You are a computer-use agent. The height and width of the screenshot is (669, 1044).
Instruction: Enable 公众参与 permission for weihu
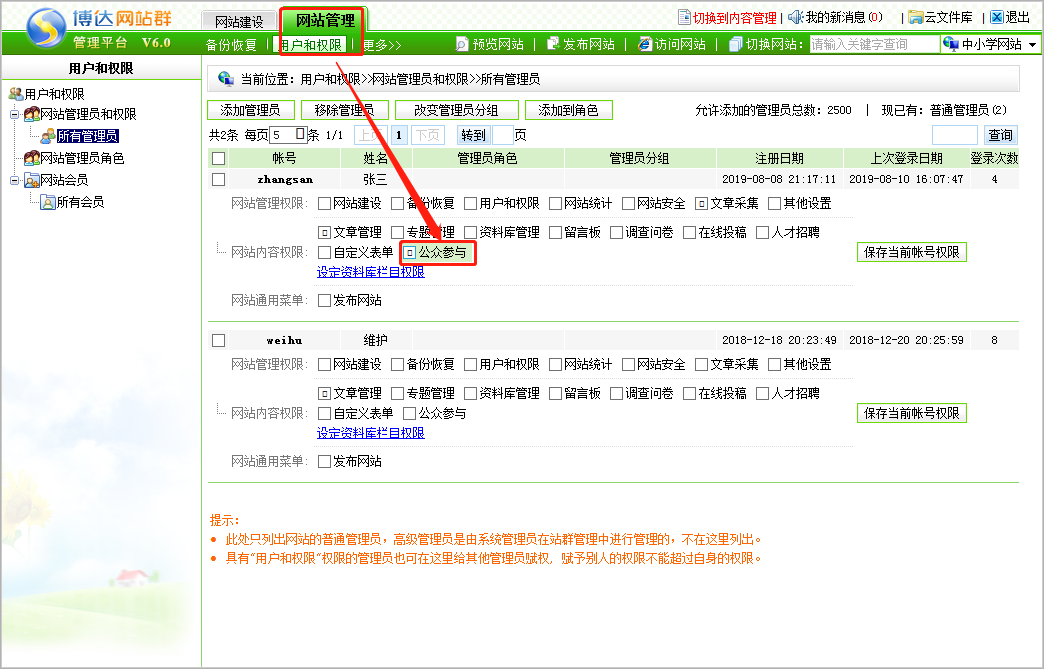click(409, 413)
